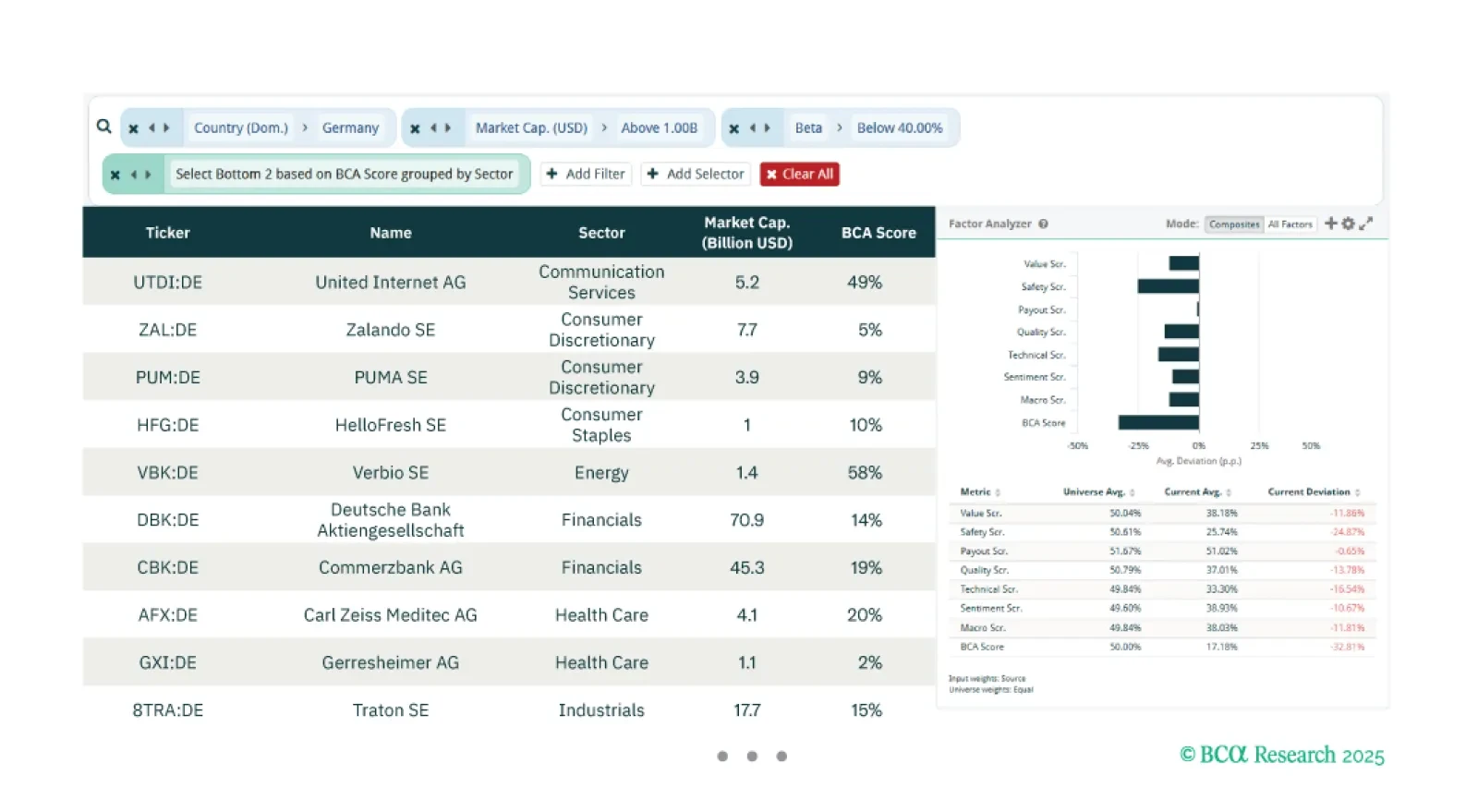Click the plus icon in Factor Analyzer header
This screenshot has height=812, width=1478.
1331,223
